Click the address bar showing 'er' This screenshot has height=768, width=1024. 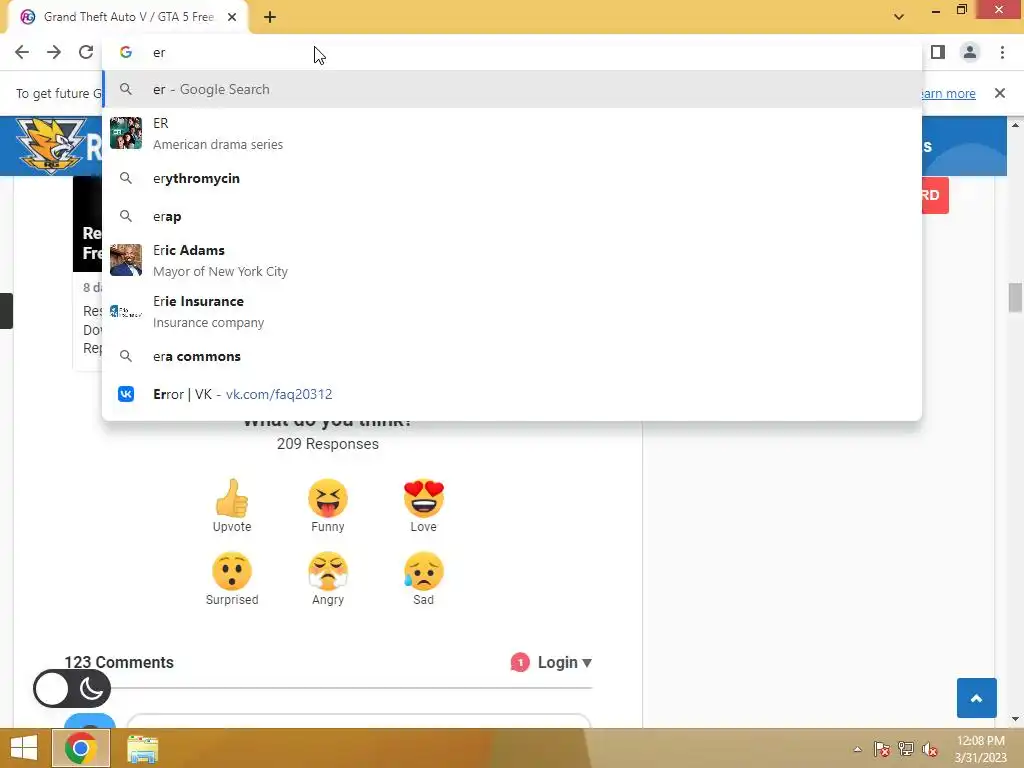click(x=512, y=52)
